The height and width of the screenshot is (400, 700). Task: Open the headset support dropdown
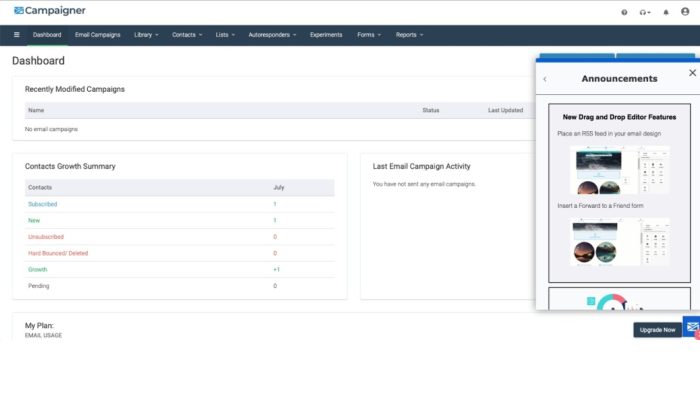point(645,12)
